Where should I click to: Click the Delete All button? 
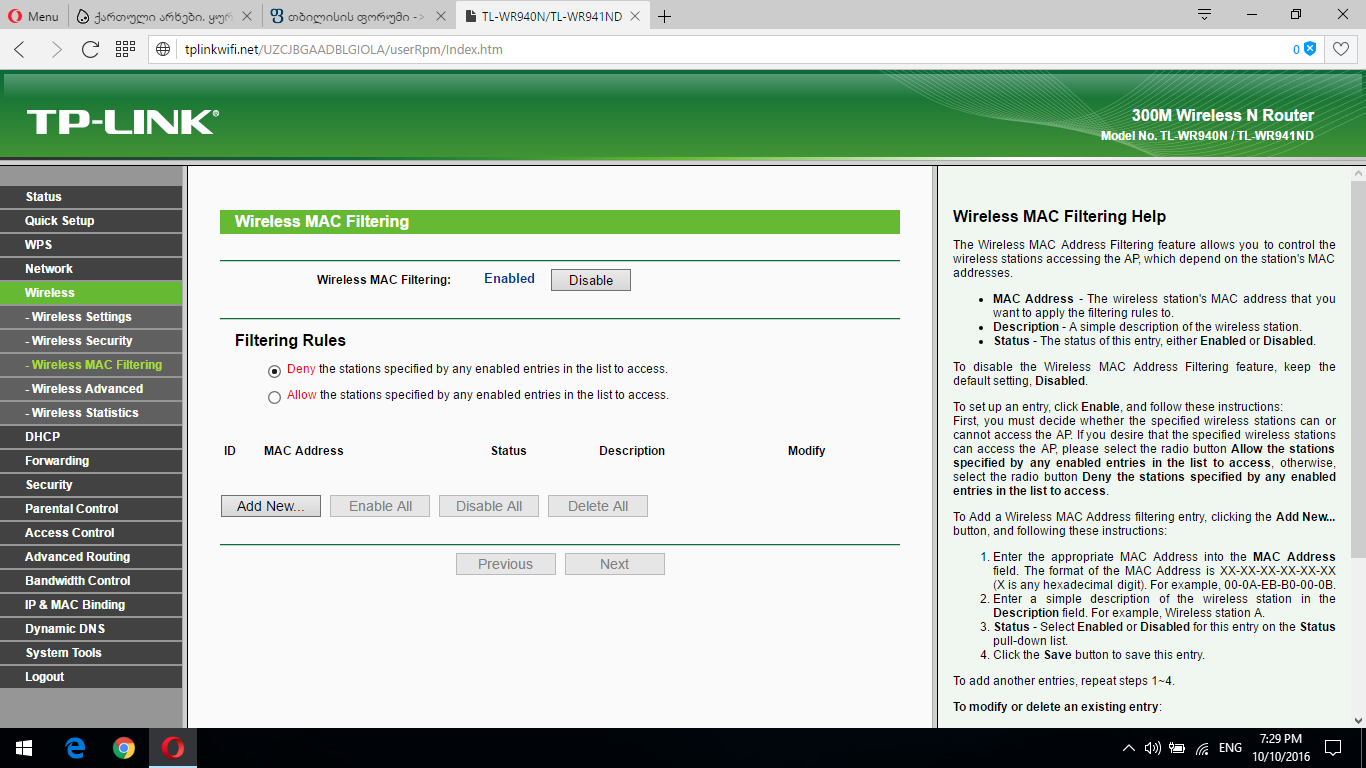[x=598, y=506]
